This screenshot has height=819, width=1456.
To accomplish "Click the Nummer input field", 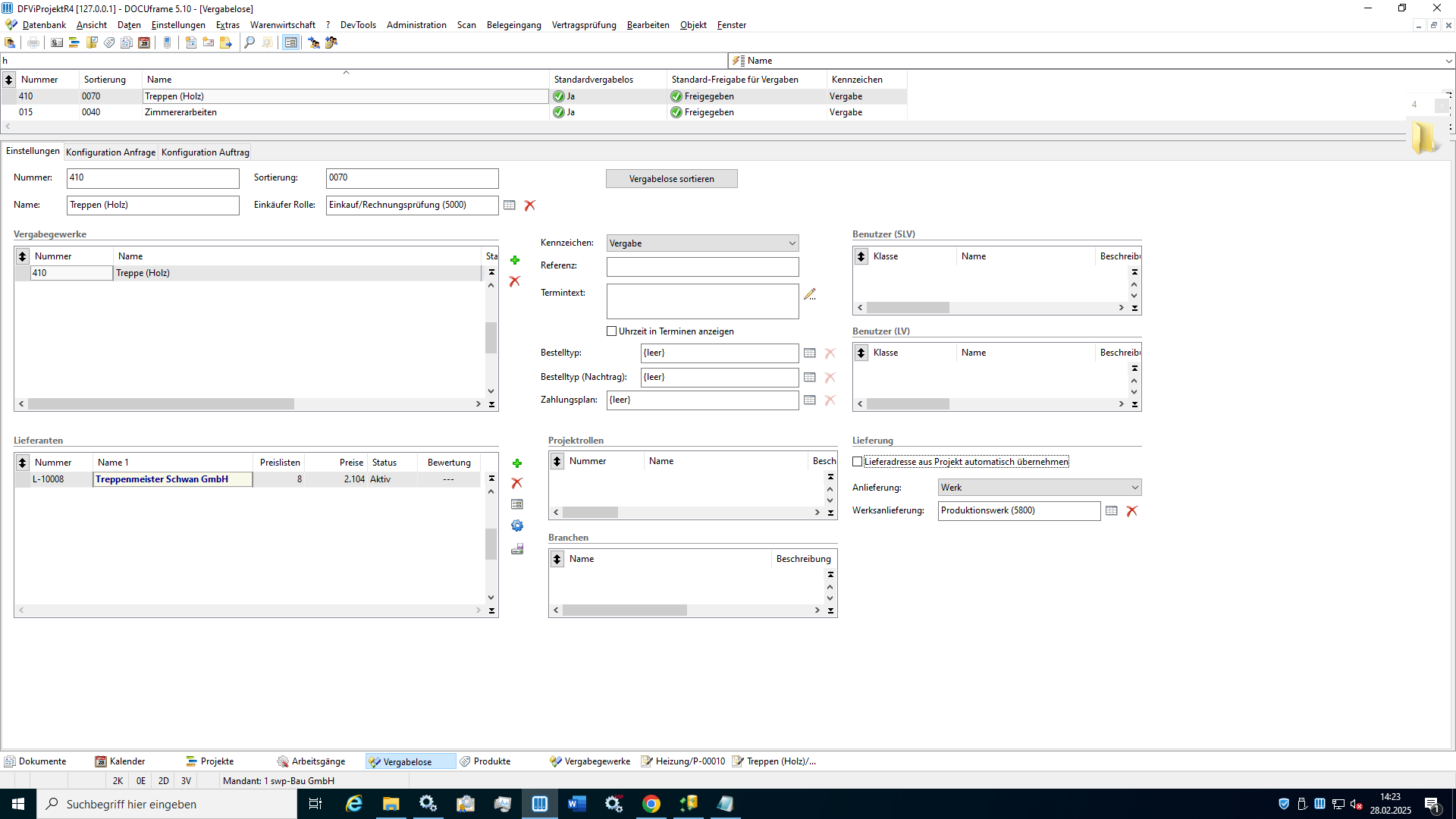I will [x=153, y=178].
